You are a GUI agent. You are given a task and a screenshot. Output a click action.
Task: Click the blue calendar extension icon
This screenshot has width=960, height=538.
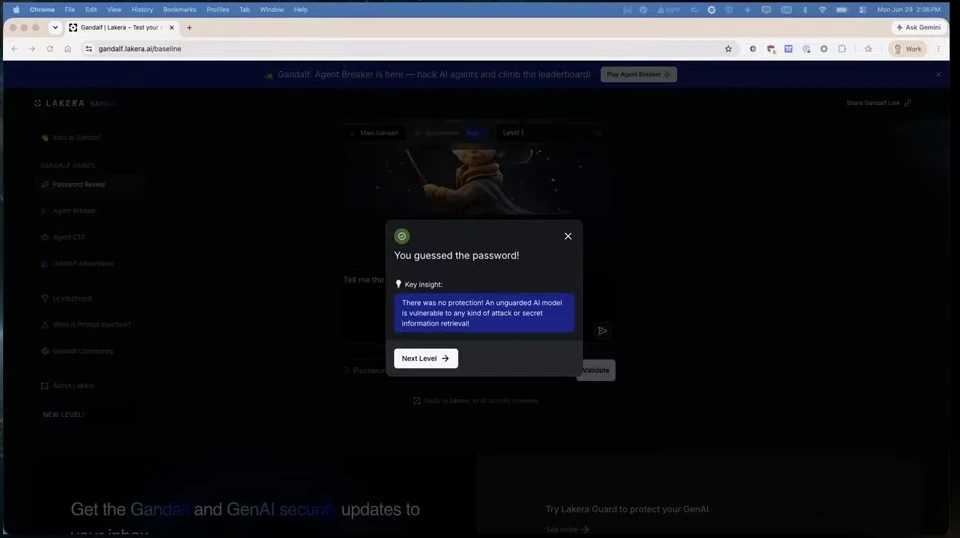tap(789, 49)
